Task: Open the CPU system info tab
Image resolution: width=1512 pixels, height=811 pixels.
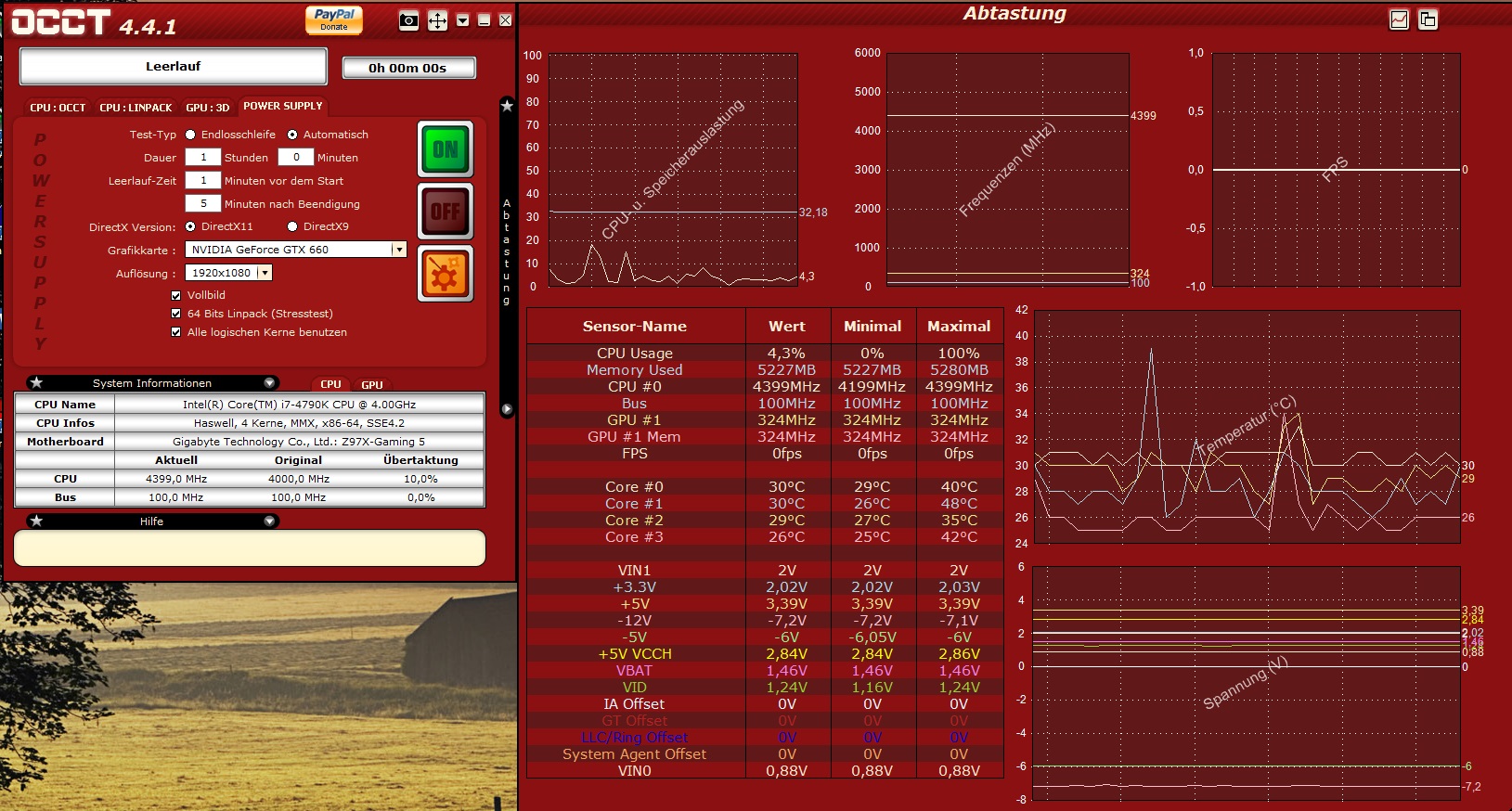Action: 330,384
